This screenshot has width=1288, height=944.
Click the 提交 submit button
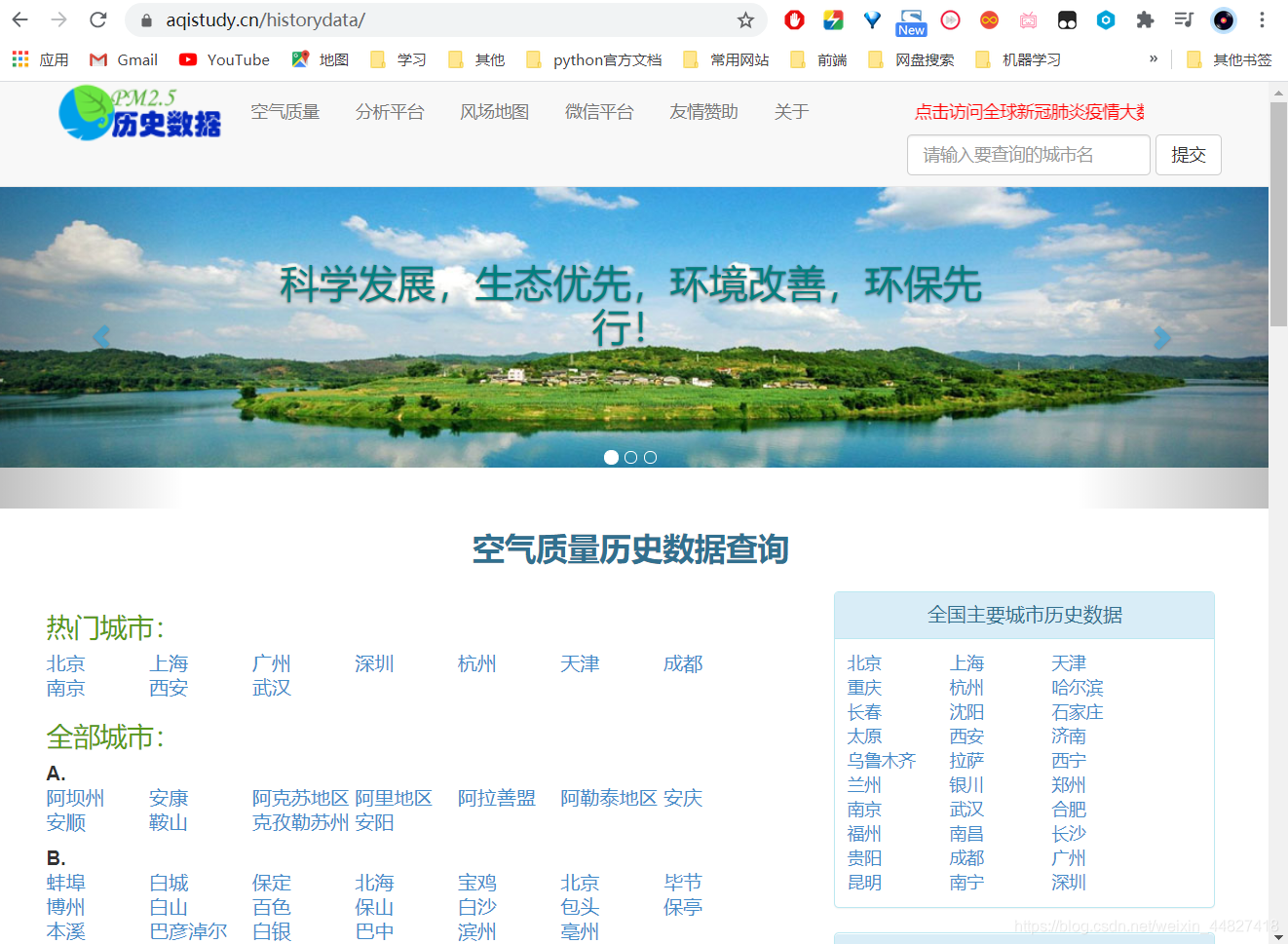1189,154
